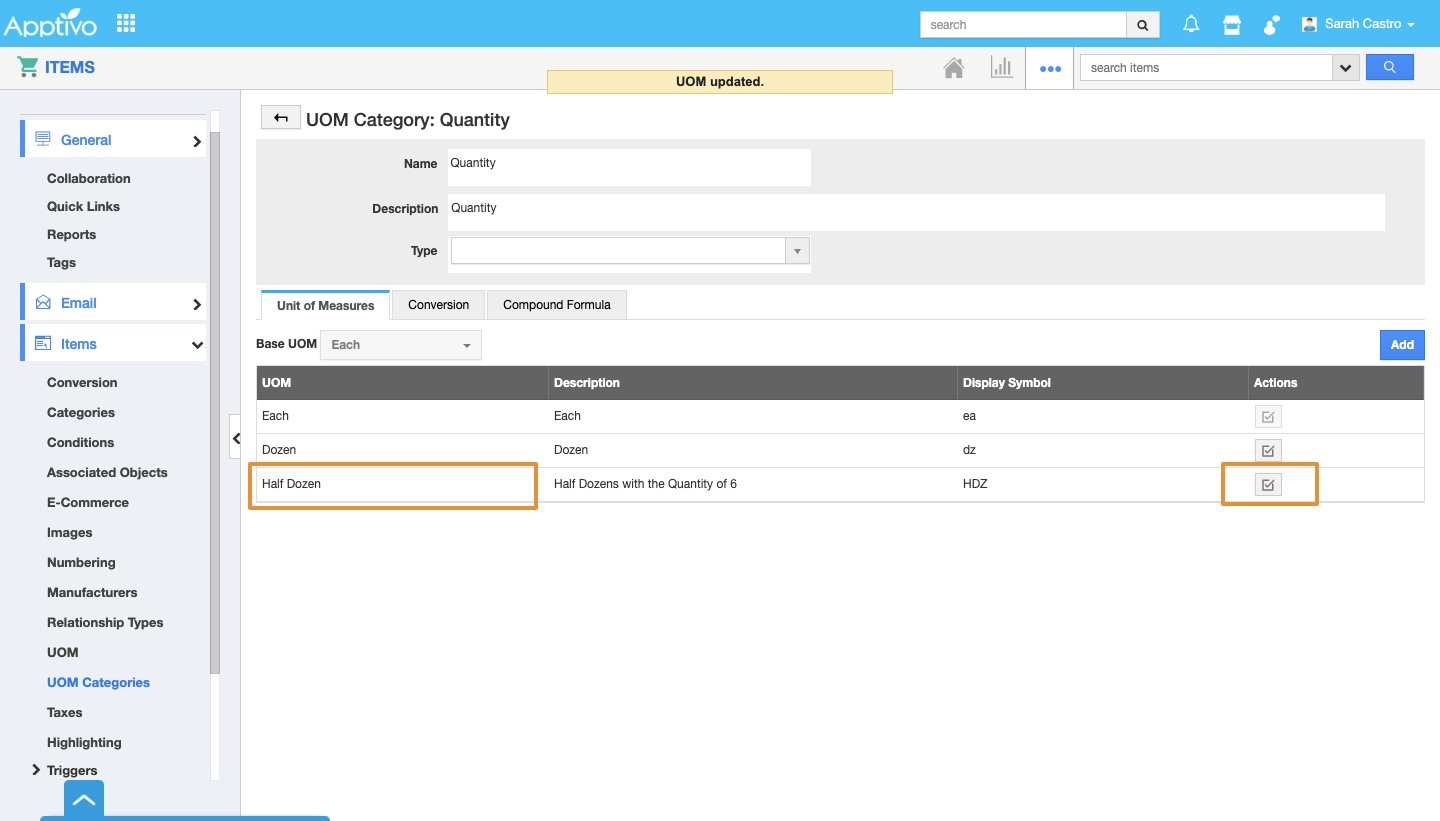Open the reports bar chart icon

tap(1001, 68)
